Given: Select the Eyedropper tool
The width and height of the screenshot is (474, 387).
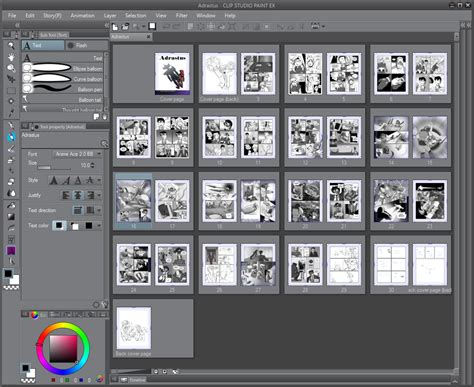Looking at the screenshot, I should click(11, 113).
